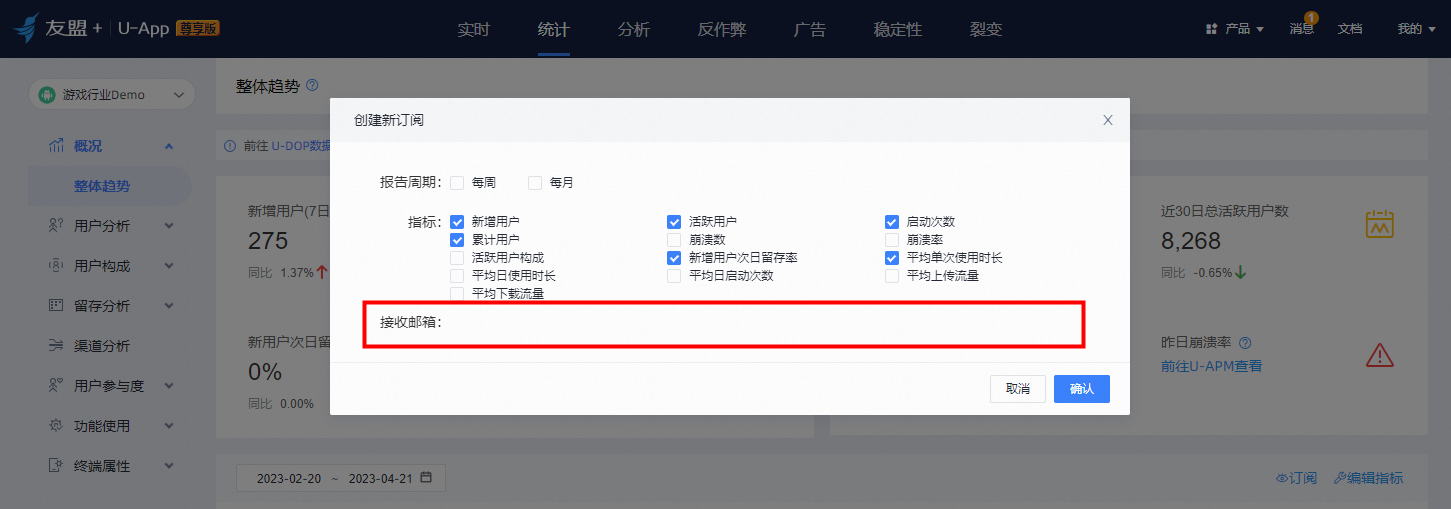Switch to the 稳定性 top tab
The width and height of the screenshot is (1451, 509).
tap(898, 29)
